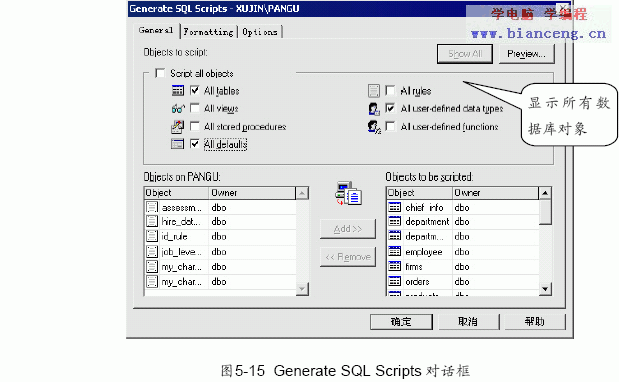Confirm with the 确定 button
The height and width of the screenshot is (382, 619).
401,322
